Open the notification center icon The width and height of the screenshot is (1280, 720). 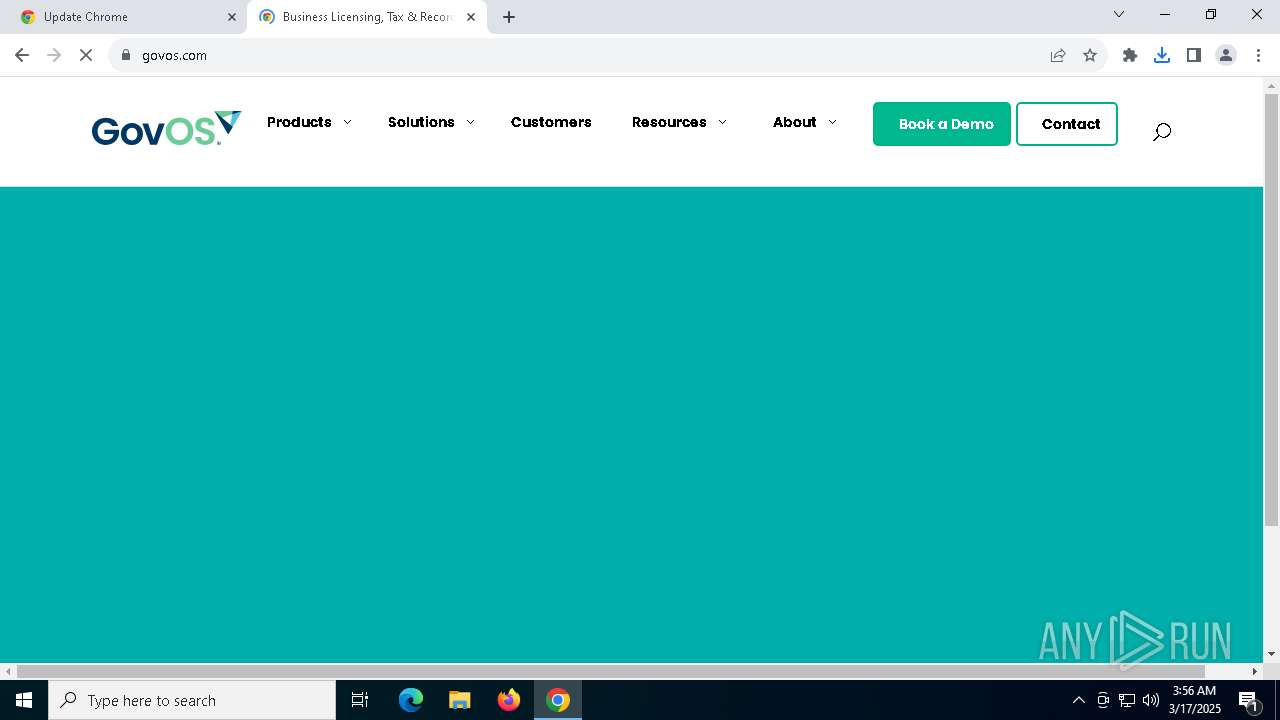point(1249,700)
